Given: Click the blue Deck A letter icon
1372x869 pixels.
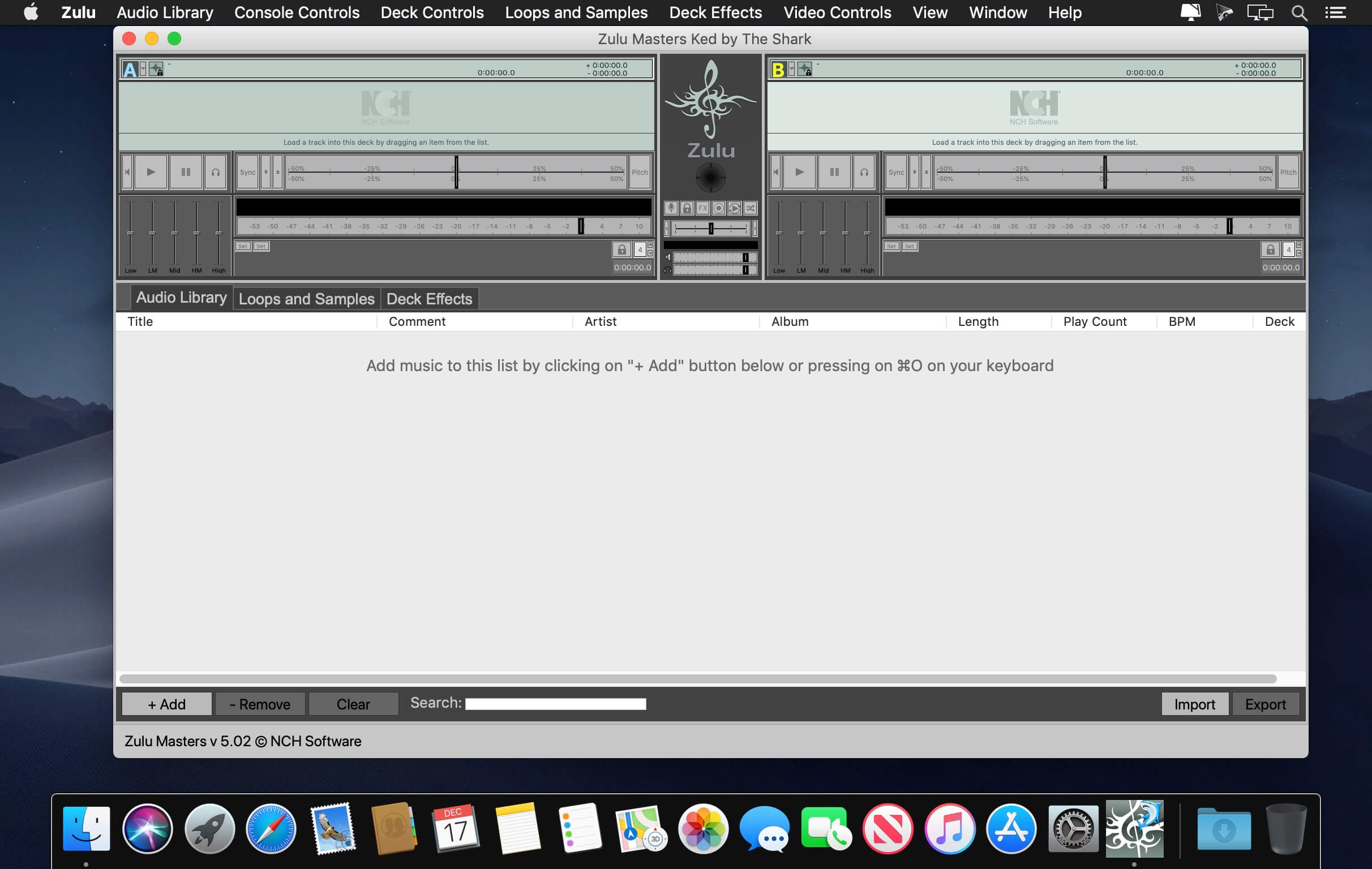Looking at the screenshot, I should [131, 69].
